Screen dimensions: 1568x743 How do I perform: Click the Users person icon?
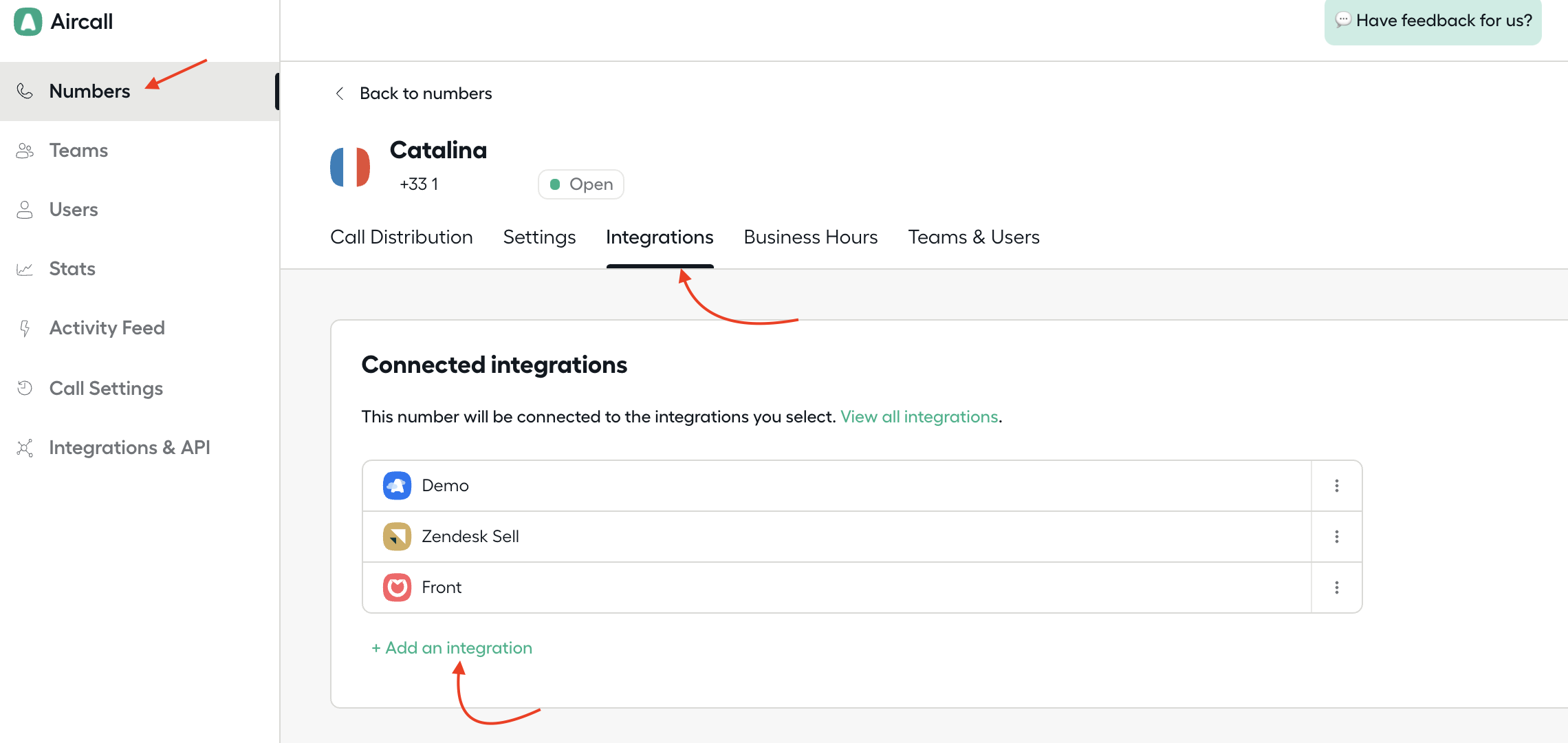tap(25, 210)
